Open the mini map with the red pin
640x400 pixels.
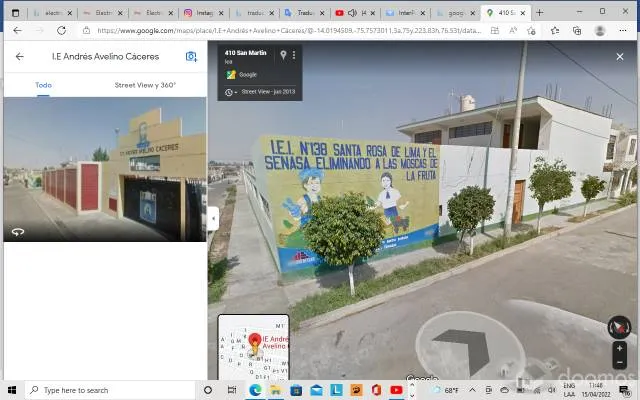point(253,347)
